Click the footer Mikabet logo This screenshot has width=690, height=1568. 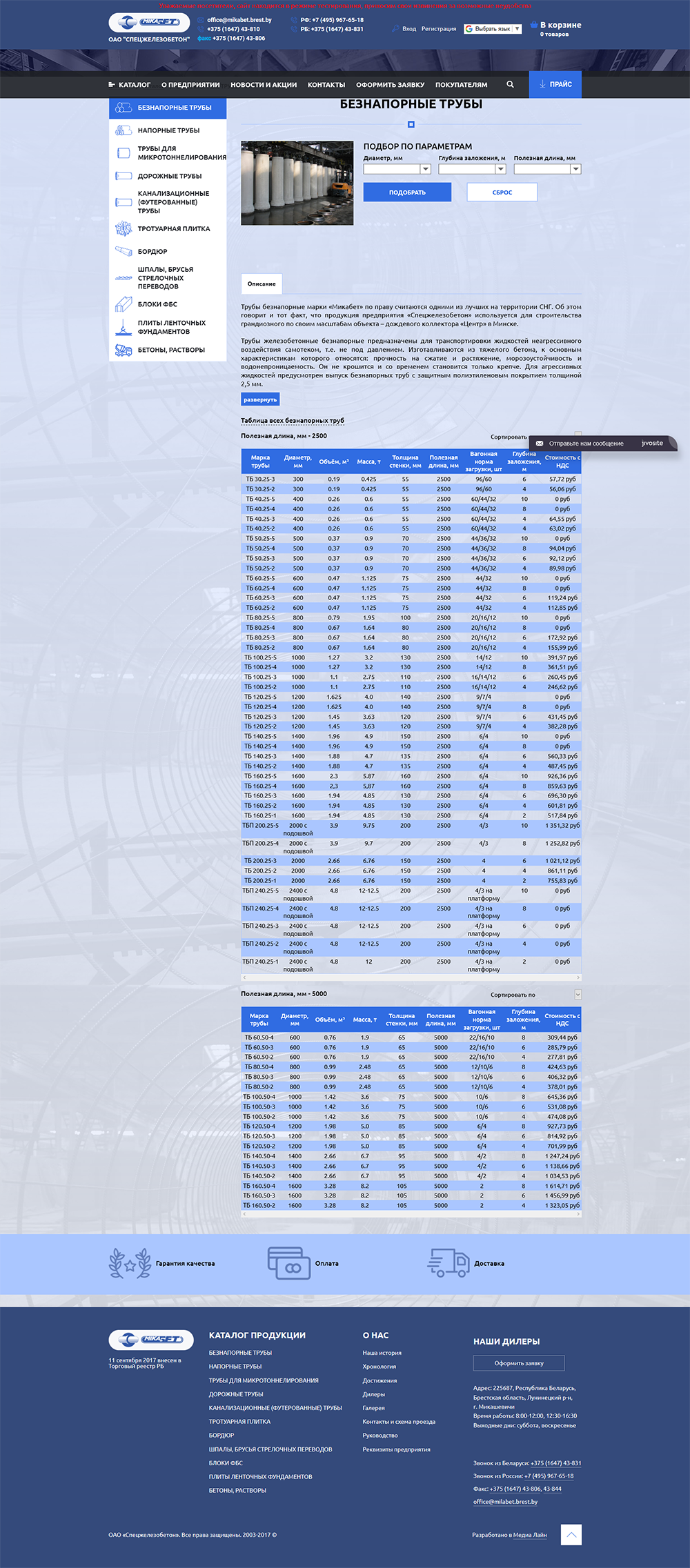click(151, 1340)
